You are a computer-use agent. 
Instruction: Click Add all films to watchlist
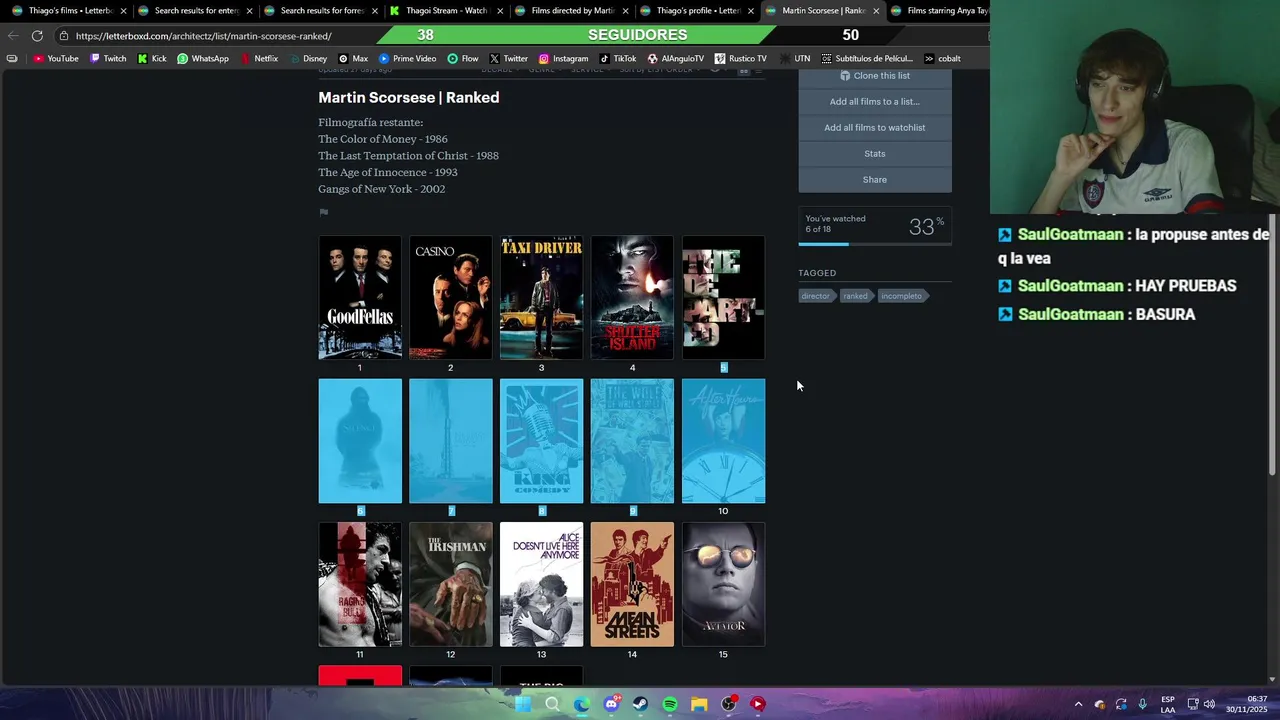(875, 127)
